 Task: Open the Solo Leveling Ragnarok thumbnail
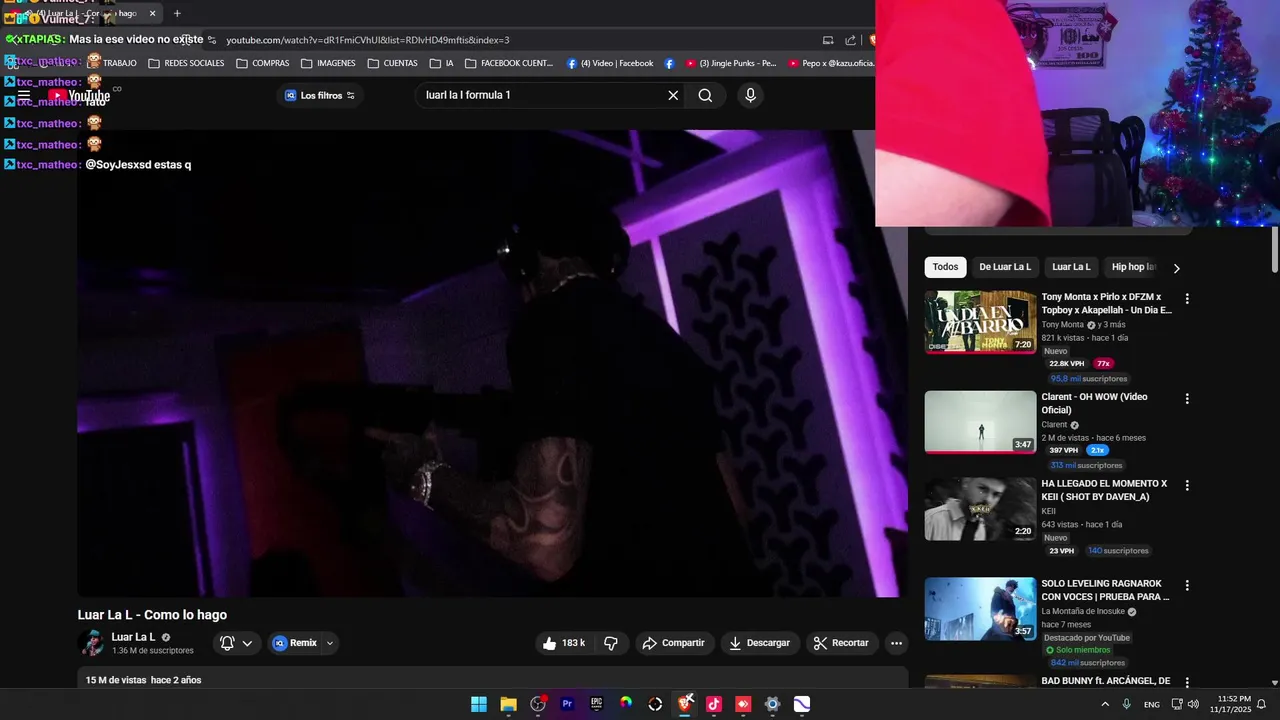(980, 609)
